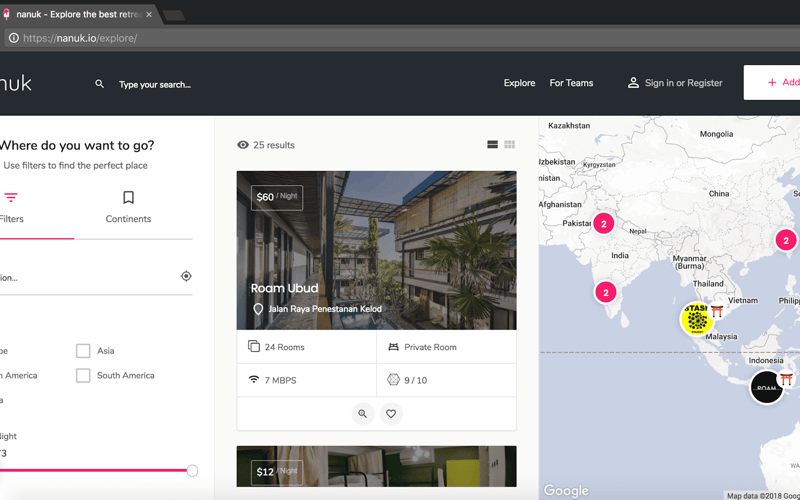Check the South America checkbox

click(83, 375)
